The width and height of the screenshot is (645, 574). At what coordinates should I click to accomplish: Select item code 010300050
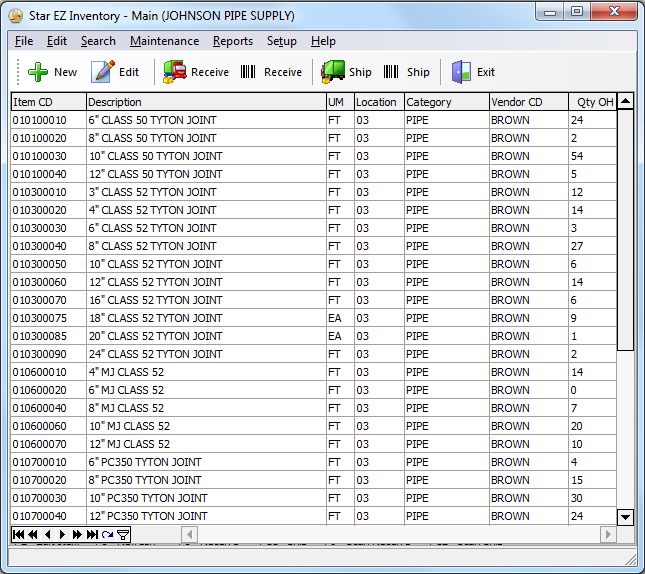[x=39, y=264]
